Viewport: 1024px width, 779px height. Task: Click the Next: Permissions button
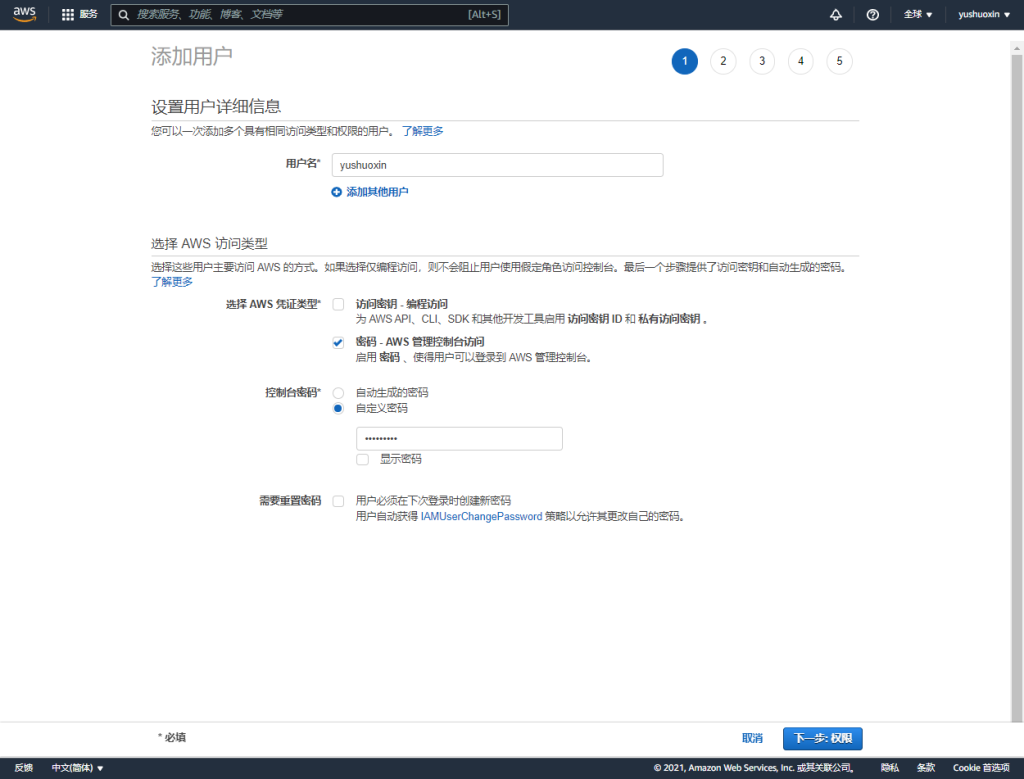(x=822, y=738)
